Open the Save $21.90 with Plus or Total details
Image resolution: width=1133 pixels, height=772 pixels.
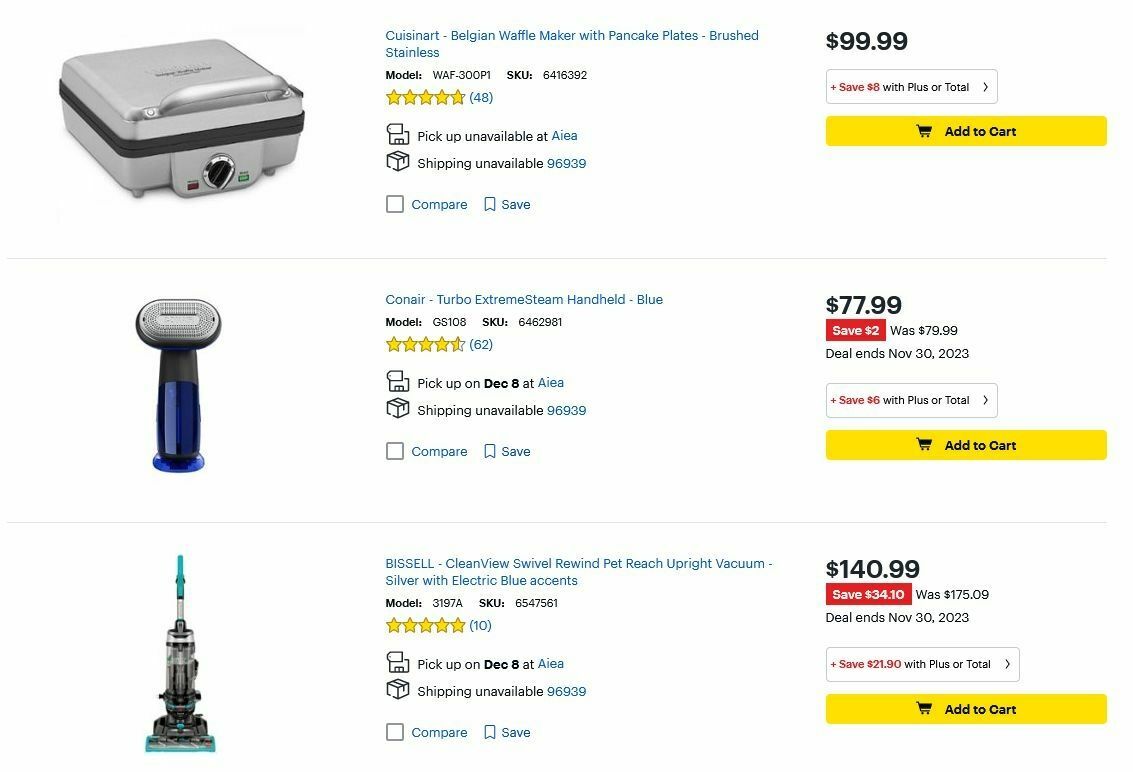coord(921,664)
